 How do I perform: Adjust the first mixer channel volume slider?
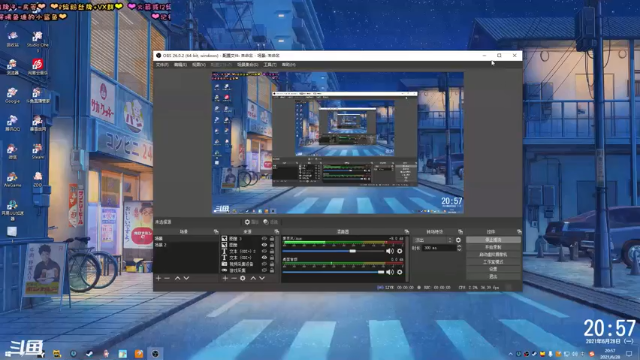(x=352, y=251)
